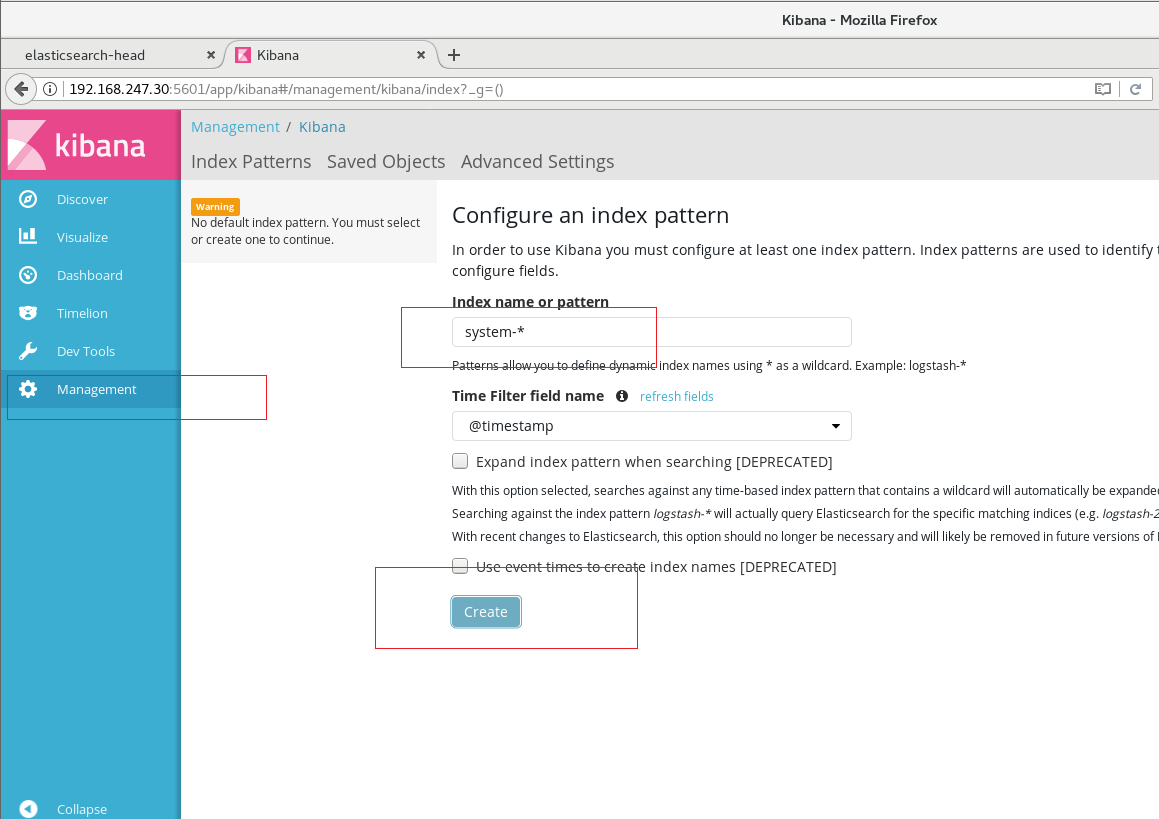1159x819 pixels.
Task: Focus the index name input with system-*
Action: pyautogui.click(x=651, y=332)
